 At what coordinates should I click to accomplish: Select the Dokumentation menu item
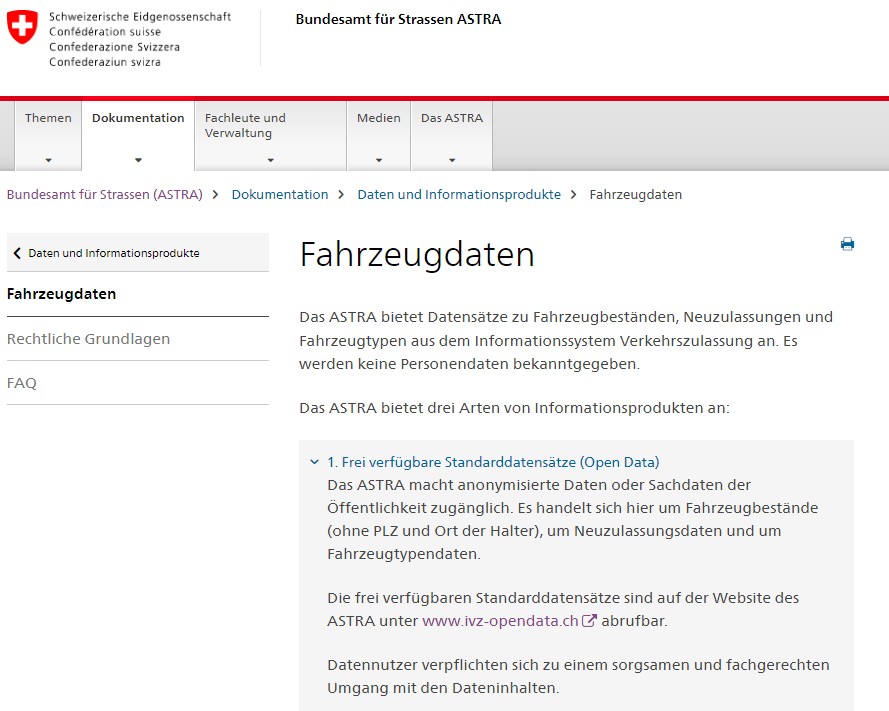coord(138,117)
